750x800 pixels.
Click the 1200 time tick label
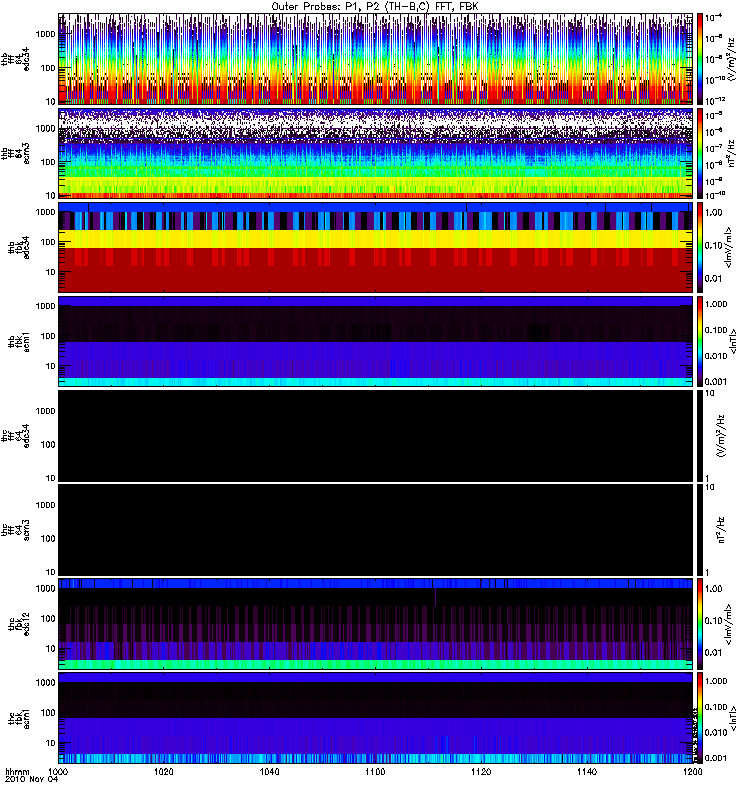[692, 771]
